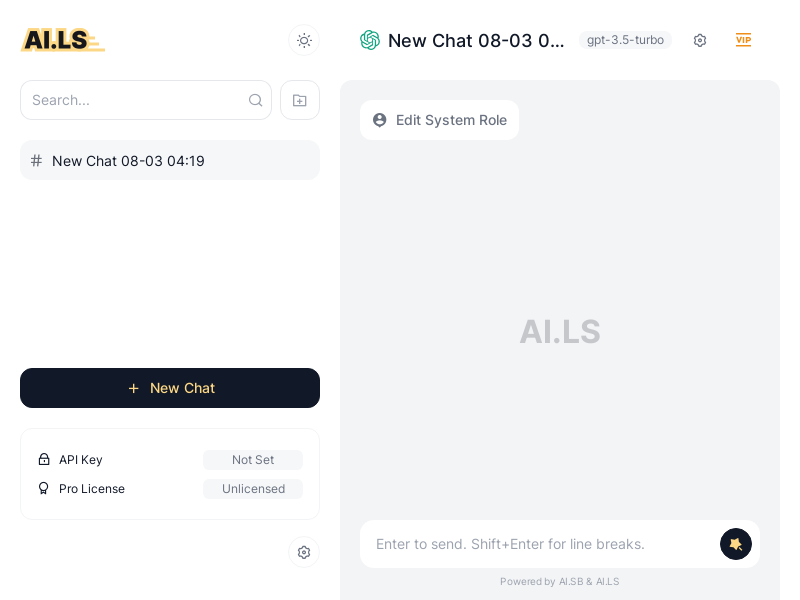The image size is (800, 600).
Task: Open the Edit System Role button
Action: point(439,120)
